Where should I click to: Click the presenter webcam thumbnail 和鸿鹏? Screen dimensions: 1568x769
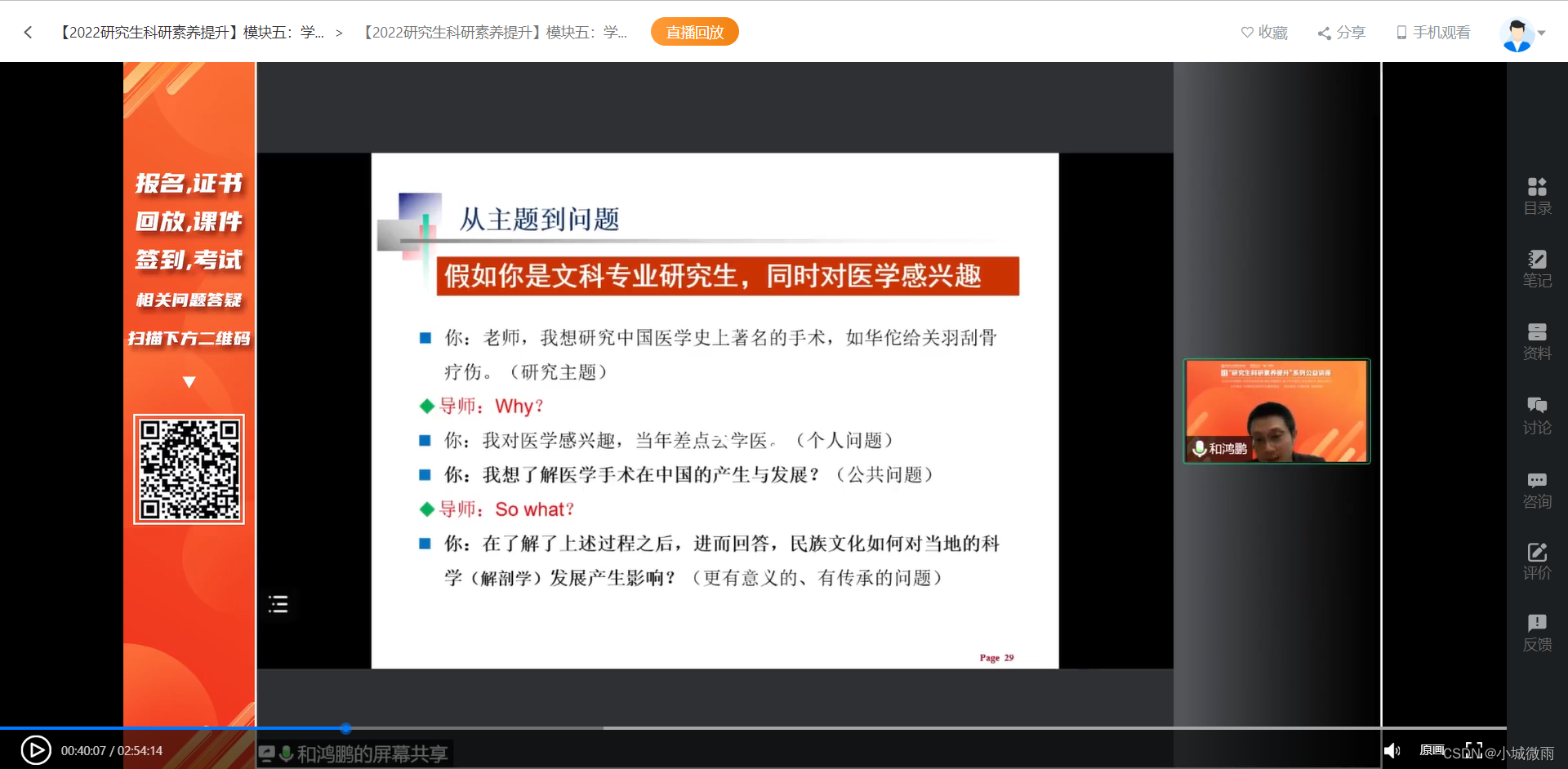(x=1276, y=411)
